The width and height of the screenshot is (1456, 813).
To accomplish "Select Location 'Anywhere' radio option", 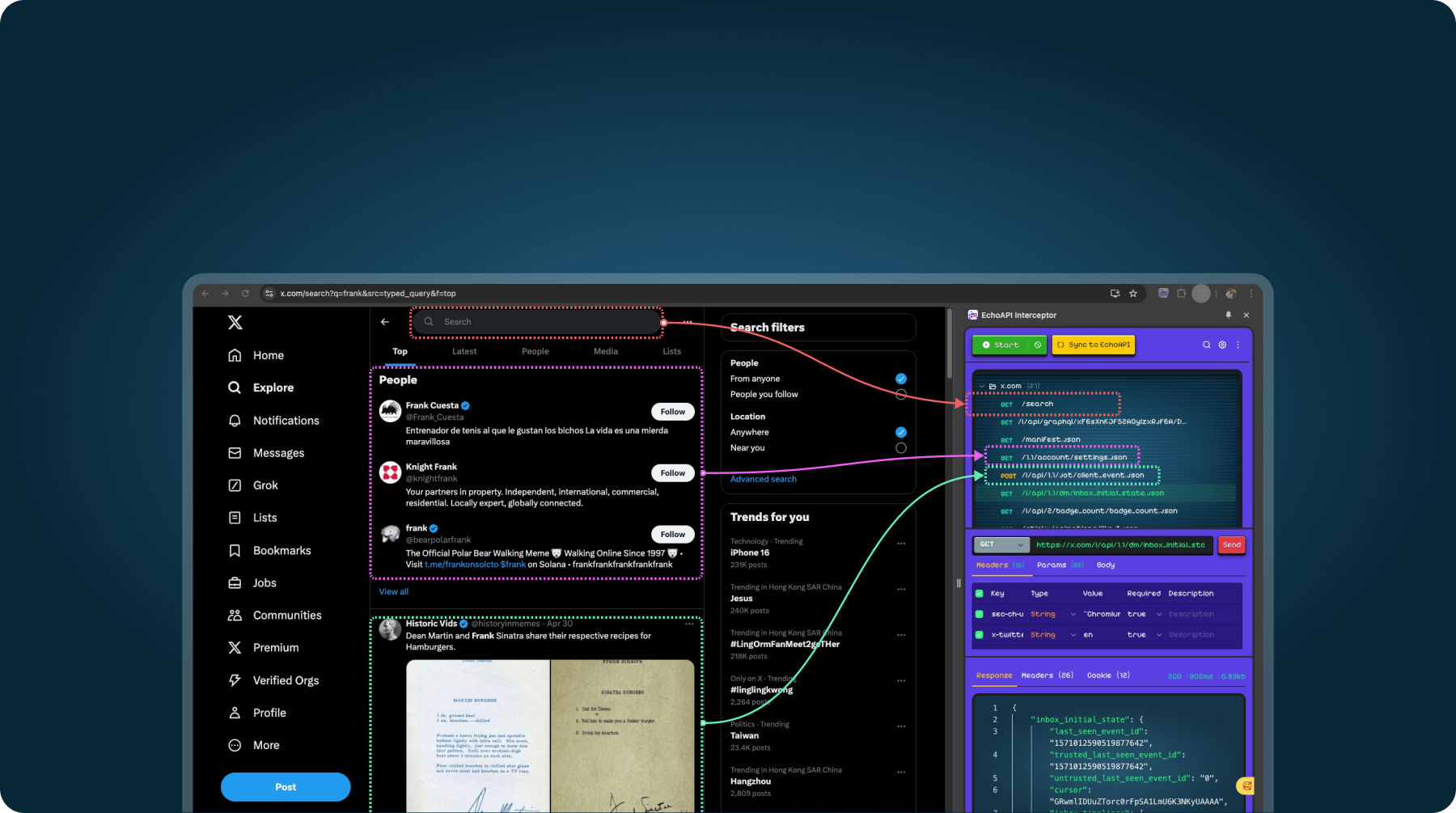I will coord(901,432).
